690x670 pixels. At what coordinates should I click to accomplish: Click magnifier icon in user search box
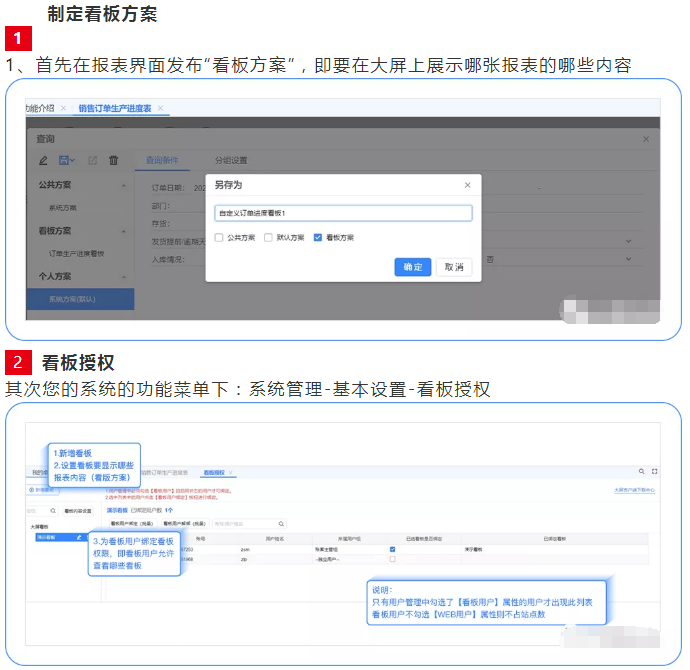click(x=281, y=523)
